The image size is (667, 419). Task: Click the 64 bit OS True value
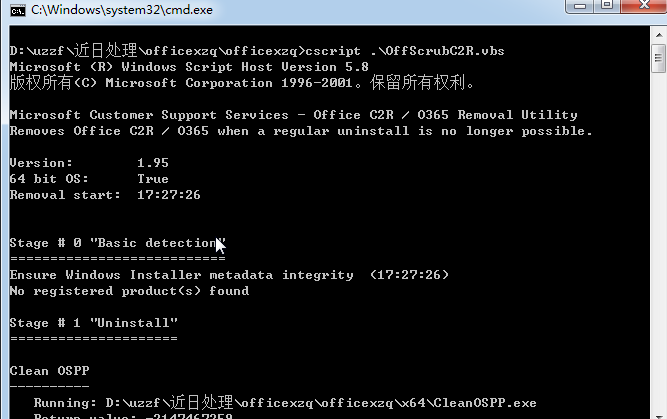(x=153, y=179)
